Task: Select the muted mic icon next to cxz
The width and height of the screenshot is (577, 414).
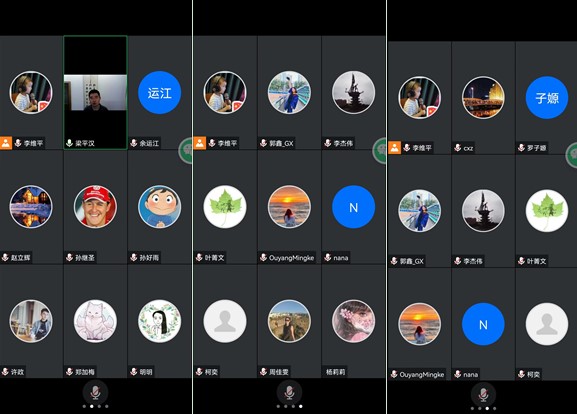Action: 457,148
